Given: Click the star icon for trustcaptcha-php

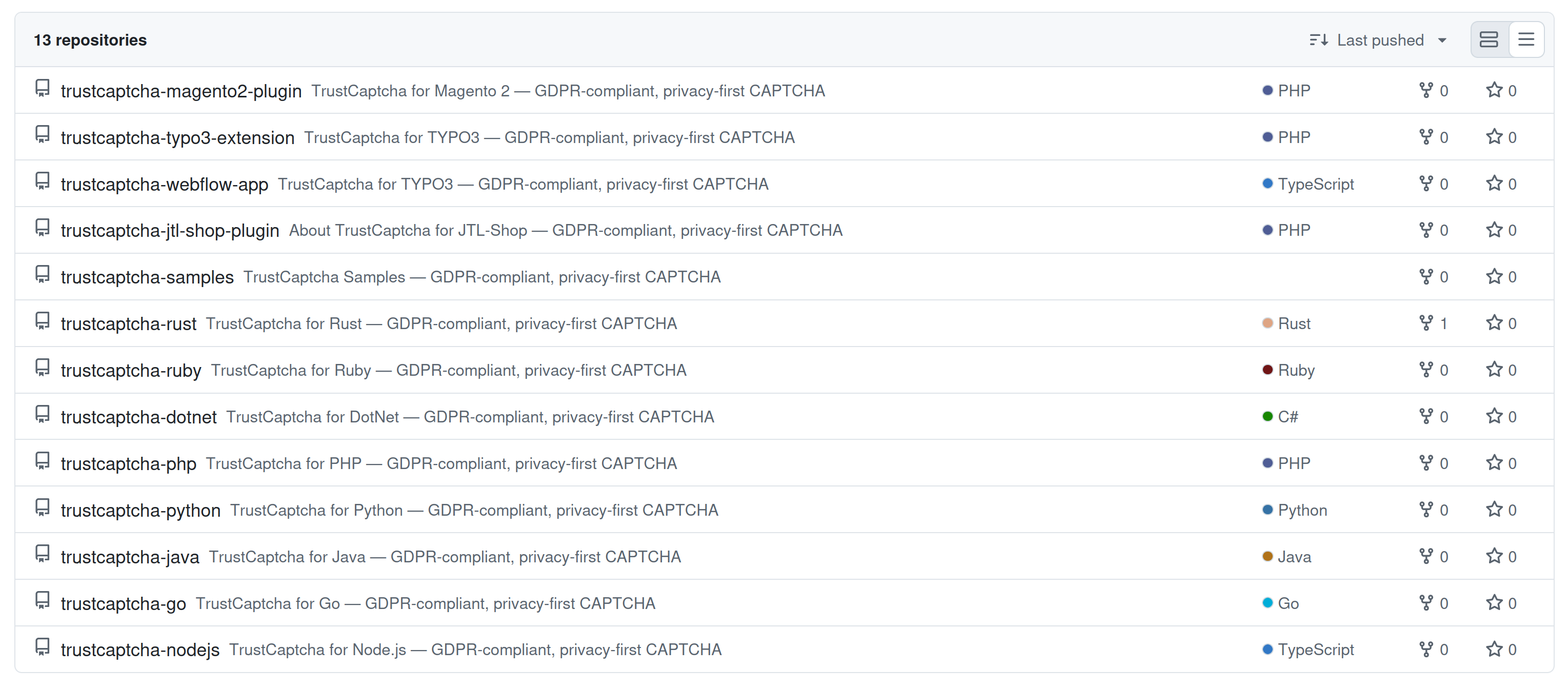Looking at the screenshot, I should [1494, 463].
